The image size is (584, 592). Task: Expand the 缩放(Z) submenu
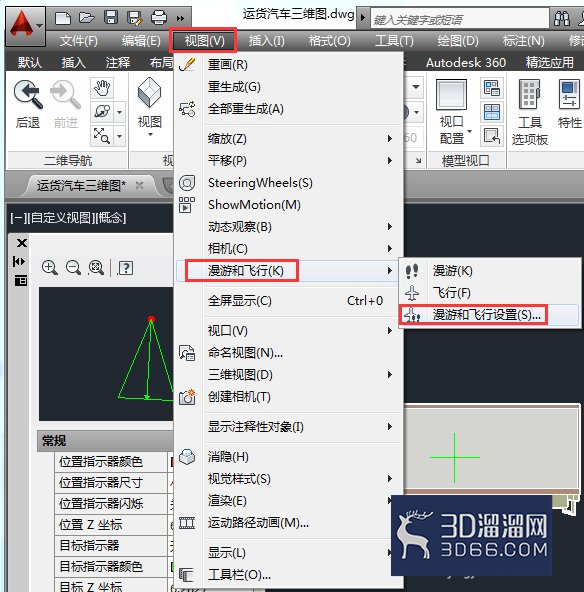pyautogui.click(x=288, y=139)
